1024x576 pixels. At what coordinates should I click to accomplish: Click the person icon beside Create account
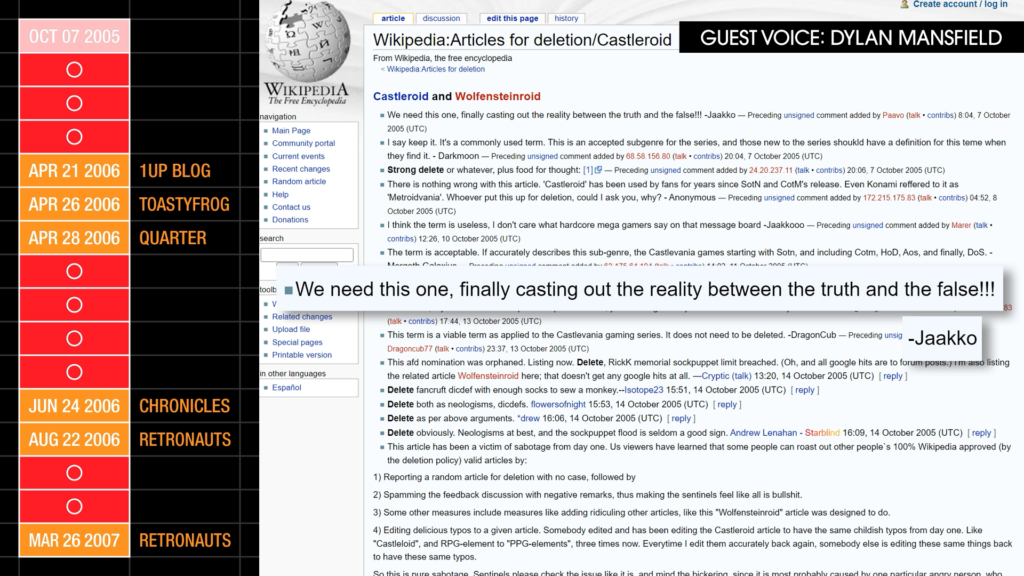point(903,5)
